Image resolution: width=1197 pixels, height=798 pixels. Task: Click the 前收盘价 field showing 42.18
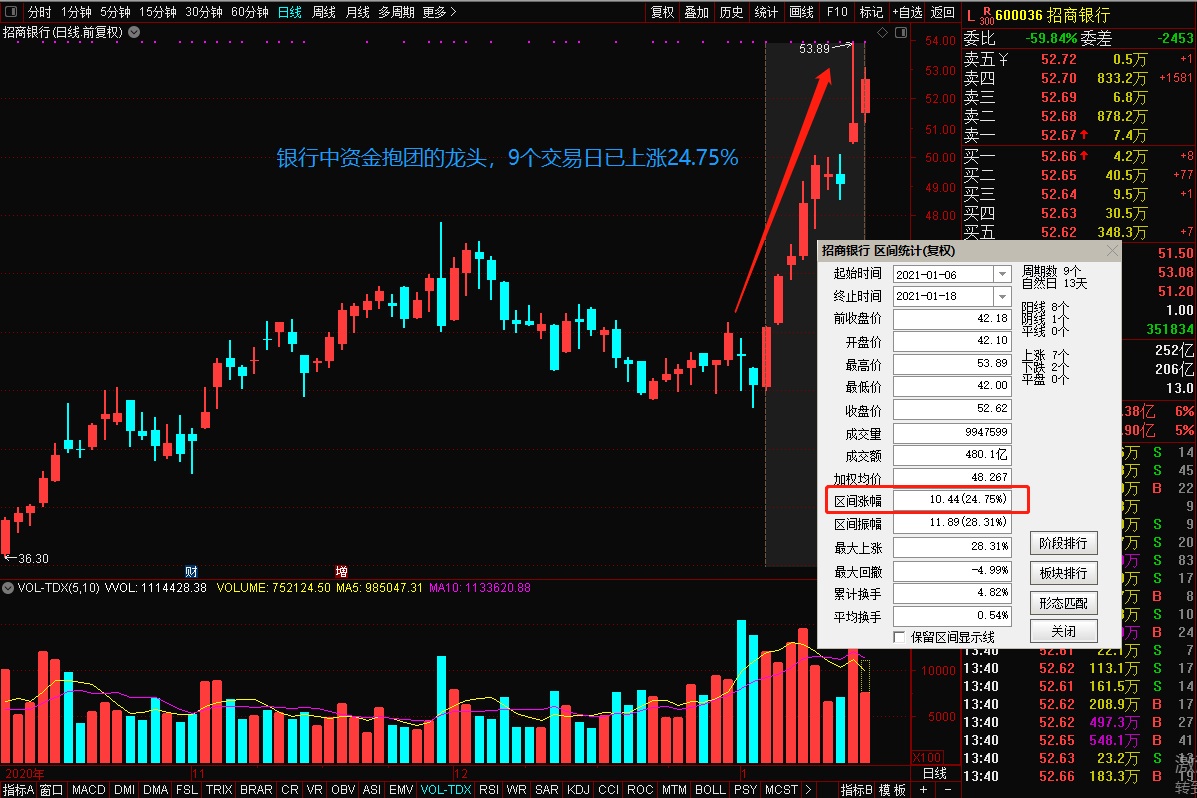(952, 318)
